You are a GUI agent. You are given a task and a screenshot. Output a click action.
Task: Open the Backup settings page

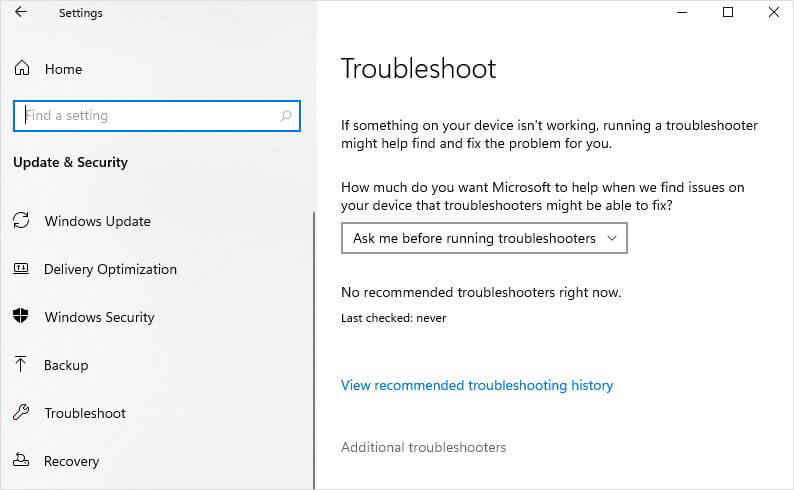click(x=66, y=365)
